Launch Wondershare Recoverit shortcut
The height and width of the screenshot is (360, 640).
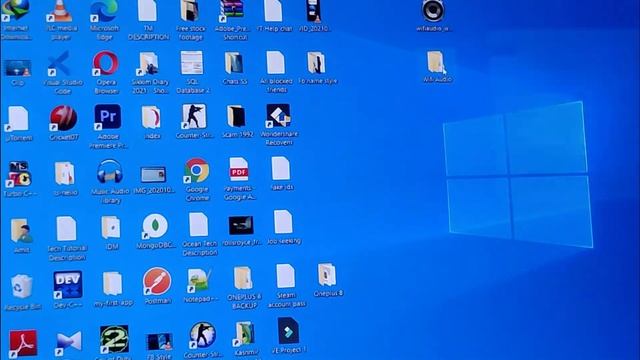point(278,116)
